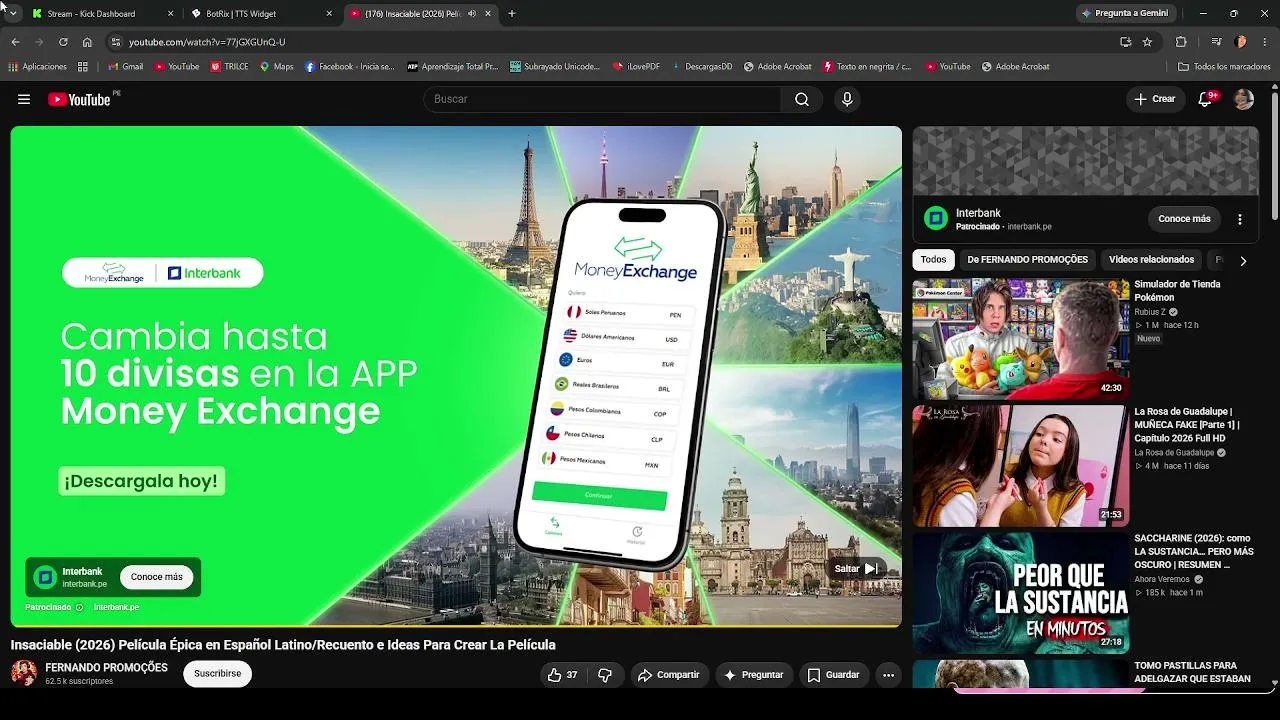Open Patrocinado info icon on the ad

(x=80, y=607)
